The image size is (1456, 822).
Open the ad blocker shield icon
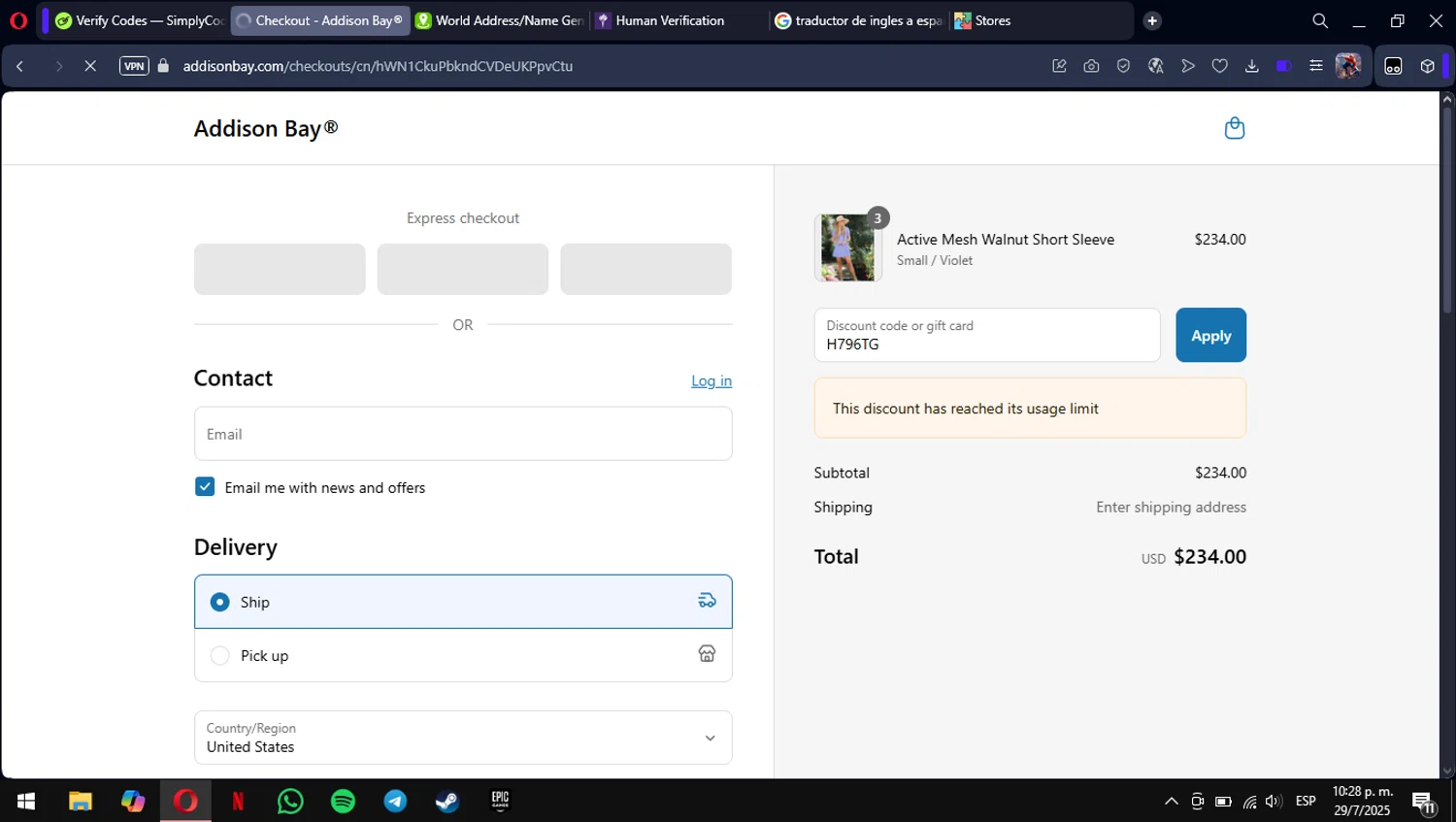[x=1123, y=66]
